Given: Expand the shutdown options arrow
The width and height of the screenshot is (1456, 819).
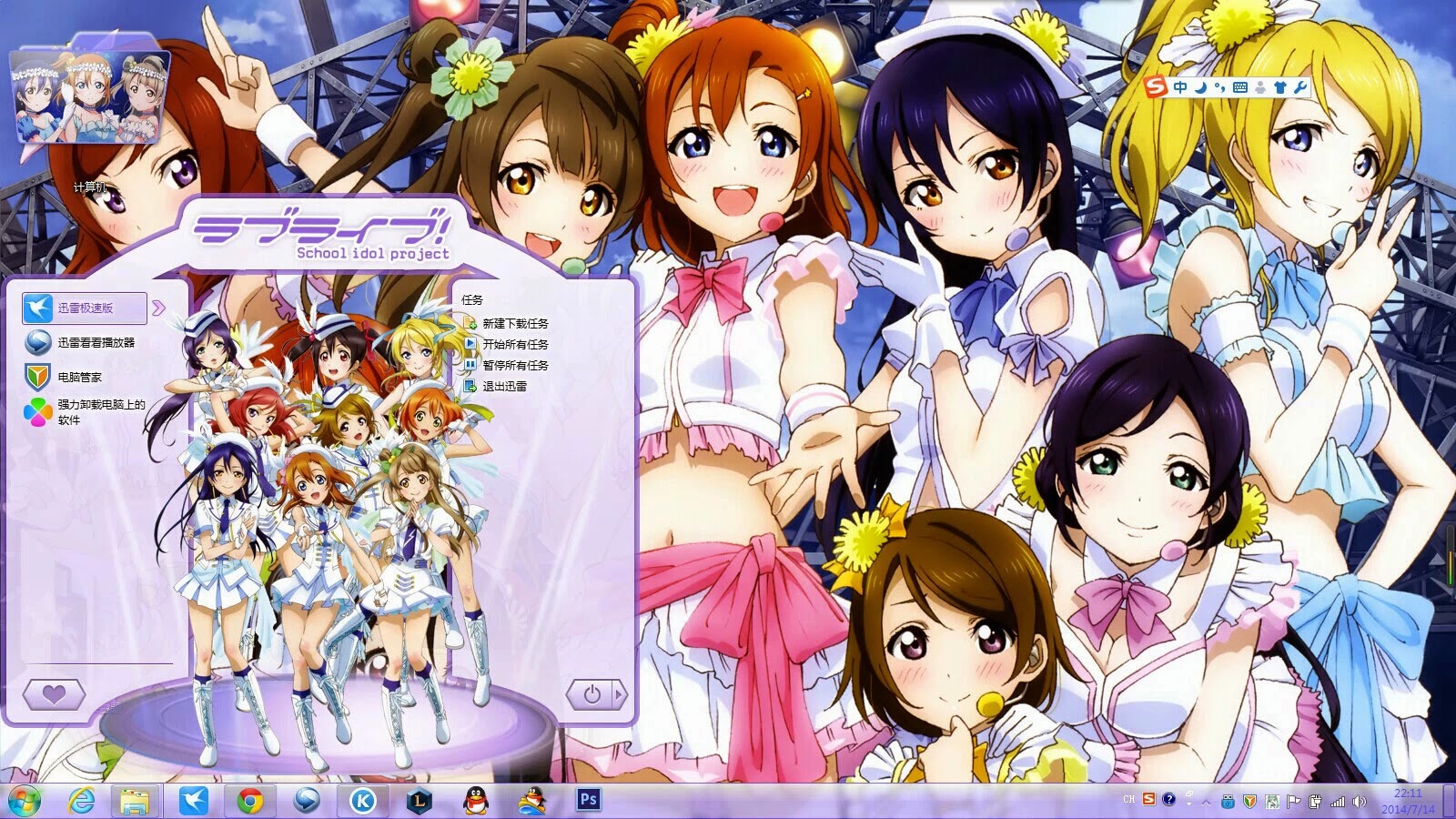Looking at the screenshot, I should pyautogui.click(x=621, y=694).
